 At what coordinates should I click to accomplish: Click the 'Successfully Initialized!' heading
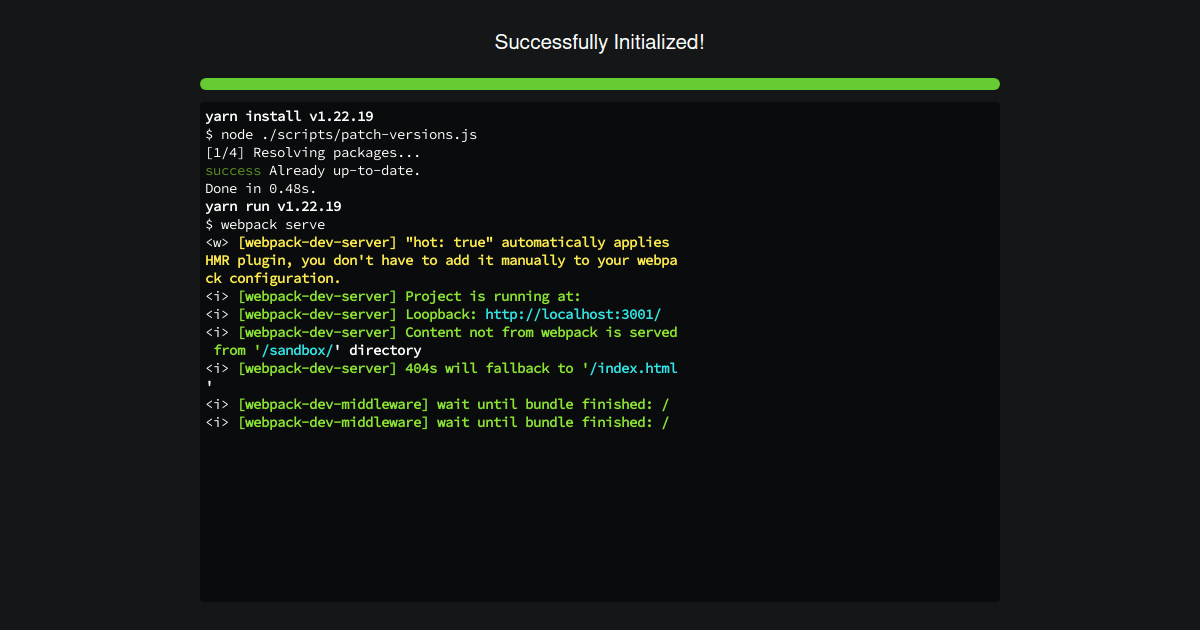click(x=599, y=42)
